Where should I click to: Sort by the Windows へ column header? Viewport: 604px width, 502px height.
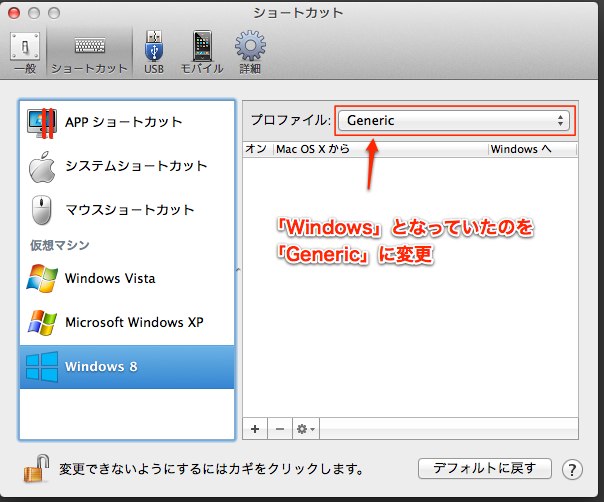click(533, 149)
